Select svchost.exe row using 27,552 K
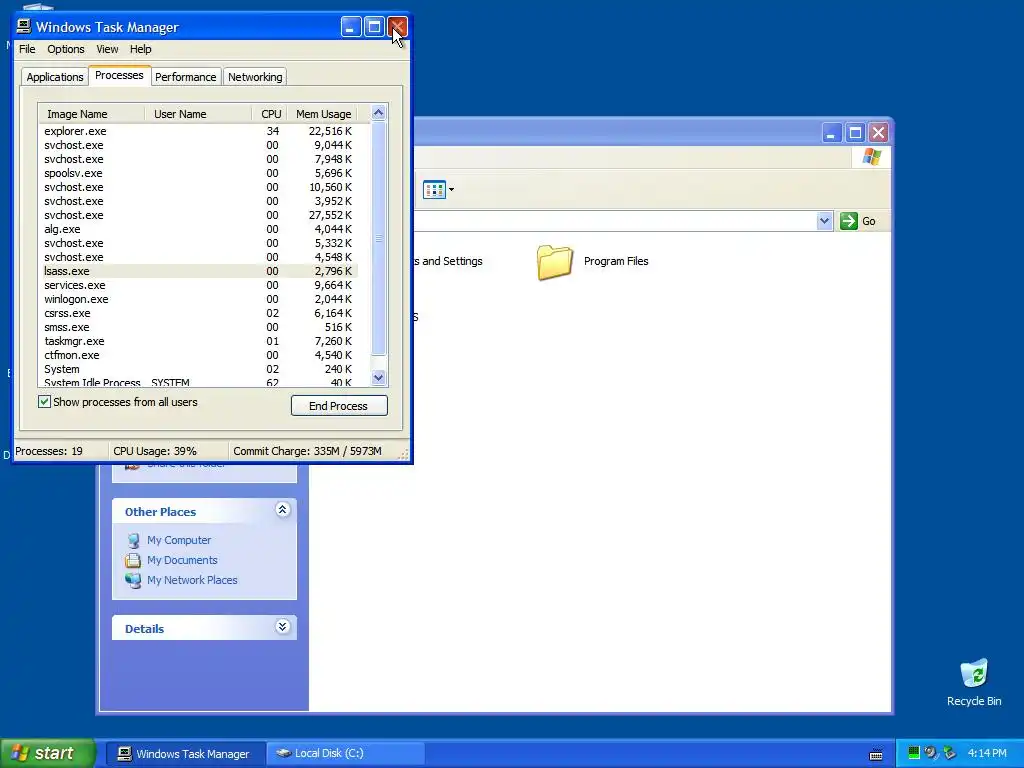Screen dimensions: 1024x768 (x=199, y=216)
